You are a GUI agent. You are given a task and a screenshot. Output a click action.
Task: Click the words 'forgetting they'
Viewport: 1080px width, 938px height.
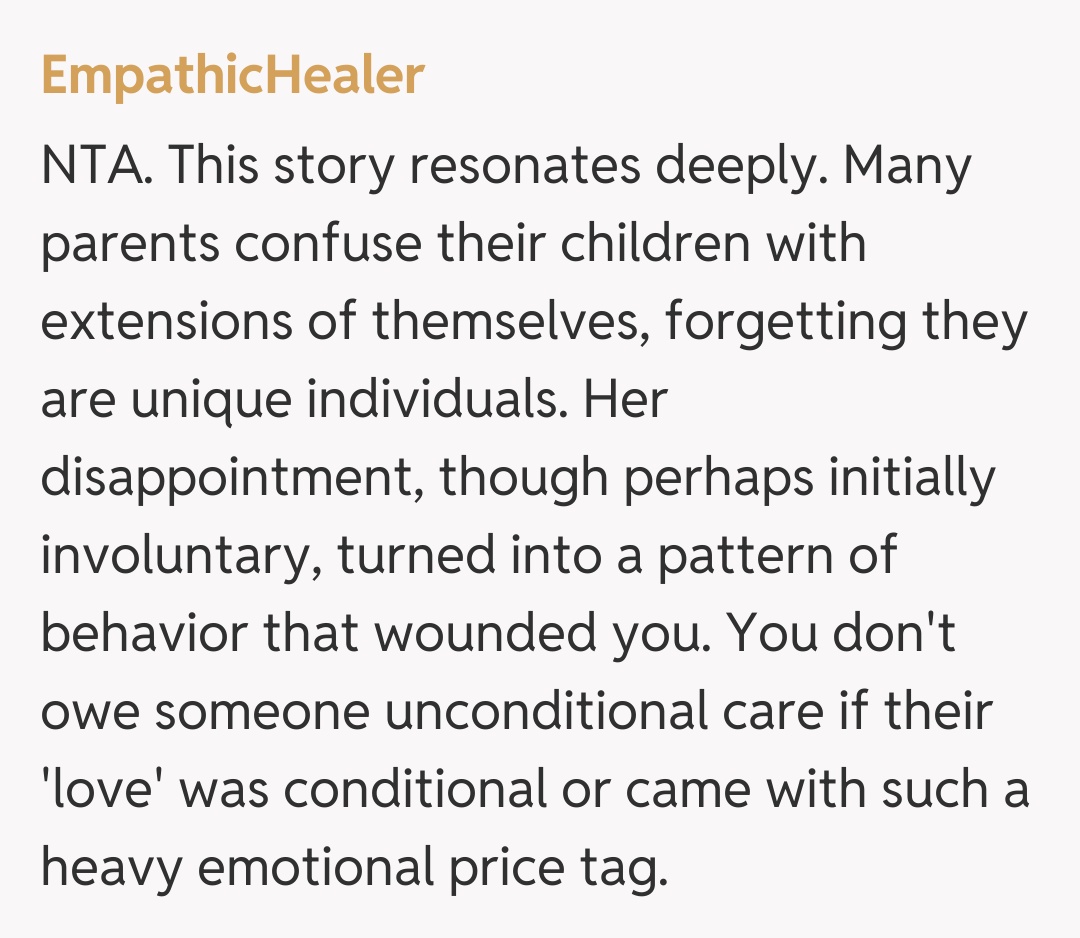click(x=859, y=322)
